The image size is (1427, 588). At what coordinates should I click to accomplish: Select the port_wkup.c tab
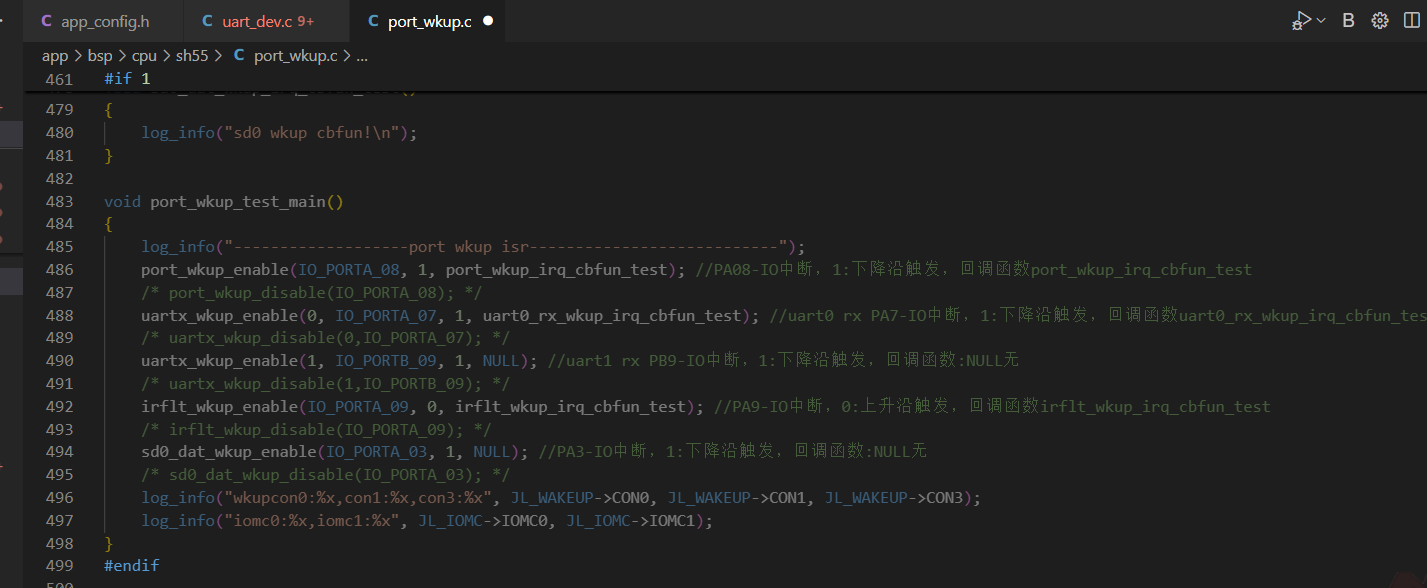[x=429, y=21]
